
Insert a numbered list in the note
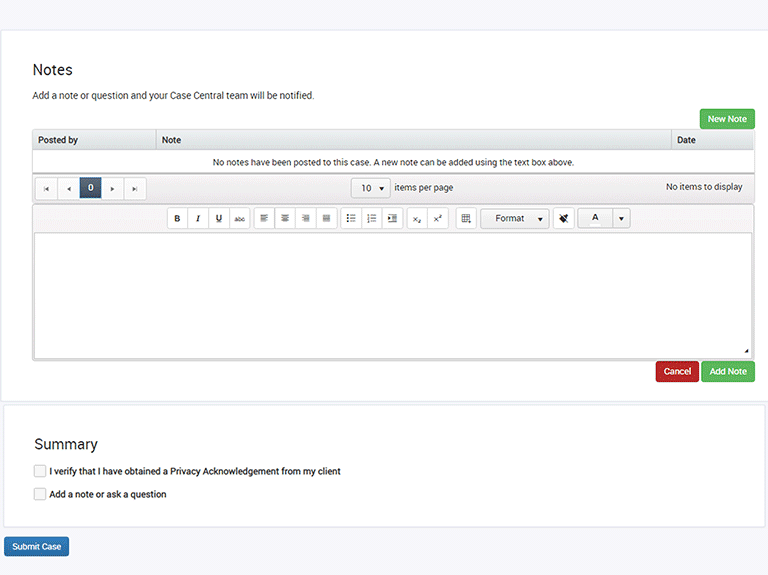372,218
